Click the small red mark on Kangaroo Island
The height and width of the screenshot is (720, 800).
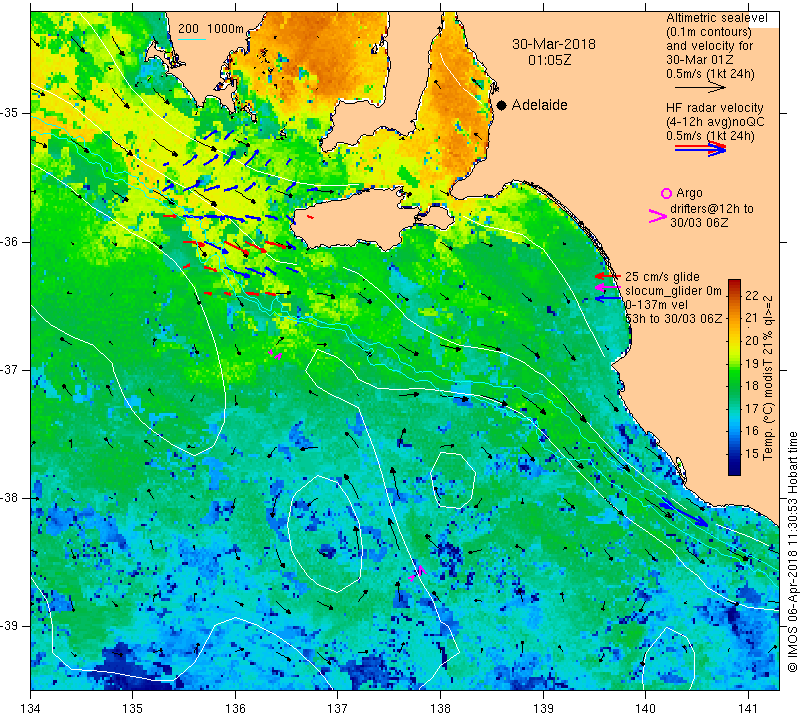(x=310, y=217)
